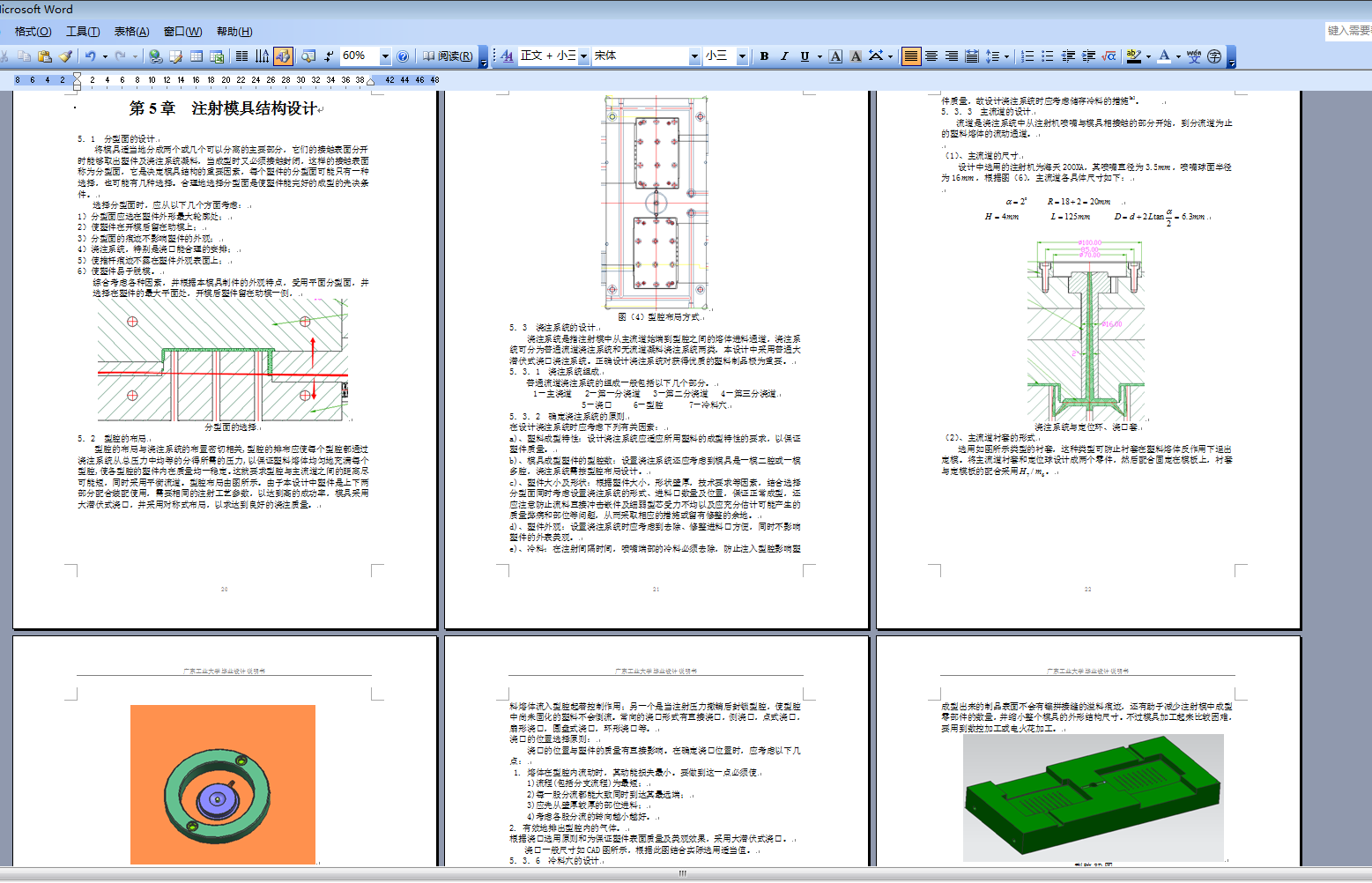Screen dimensions: 1372x883
Task: Expand the highlight color options arrow
Action: point(1149,56)
